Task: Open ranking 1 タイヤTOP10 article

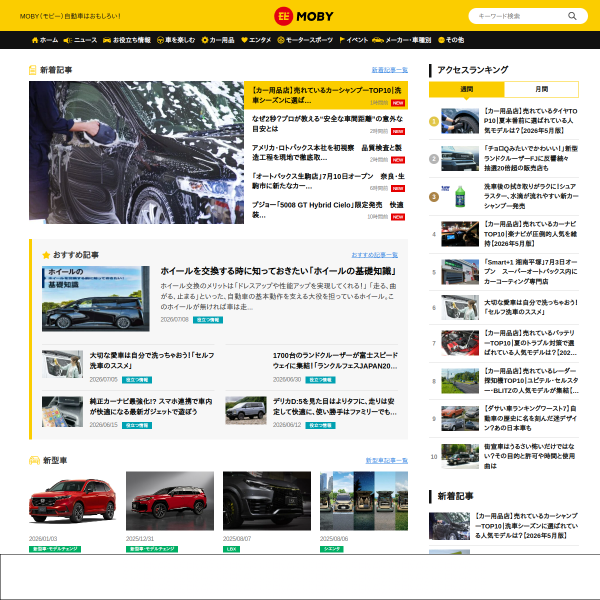Action: [530, 121]
